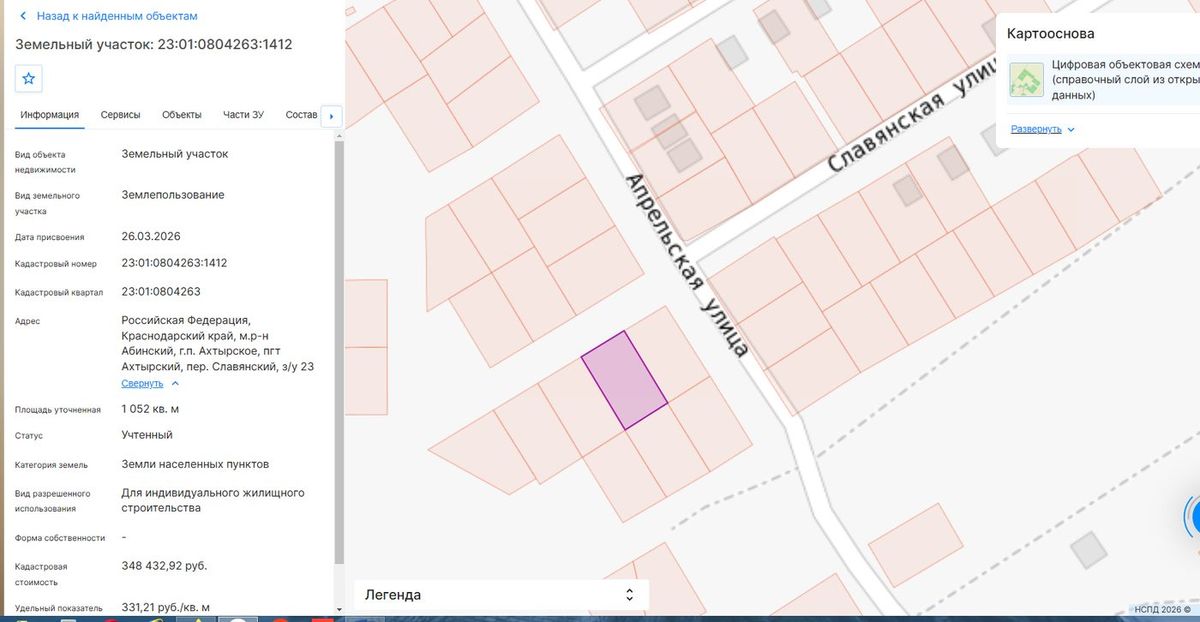Viewport: 1200px width, 622px height.
Task: Select the Информация tab
Action: point(50,115)
